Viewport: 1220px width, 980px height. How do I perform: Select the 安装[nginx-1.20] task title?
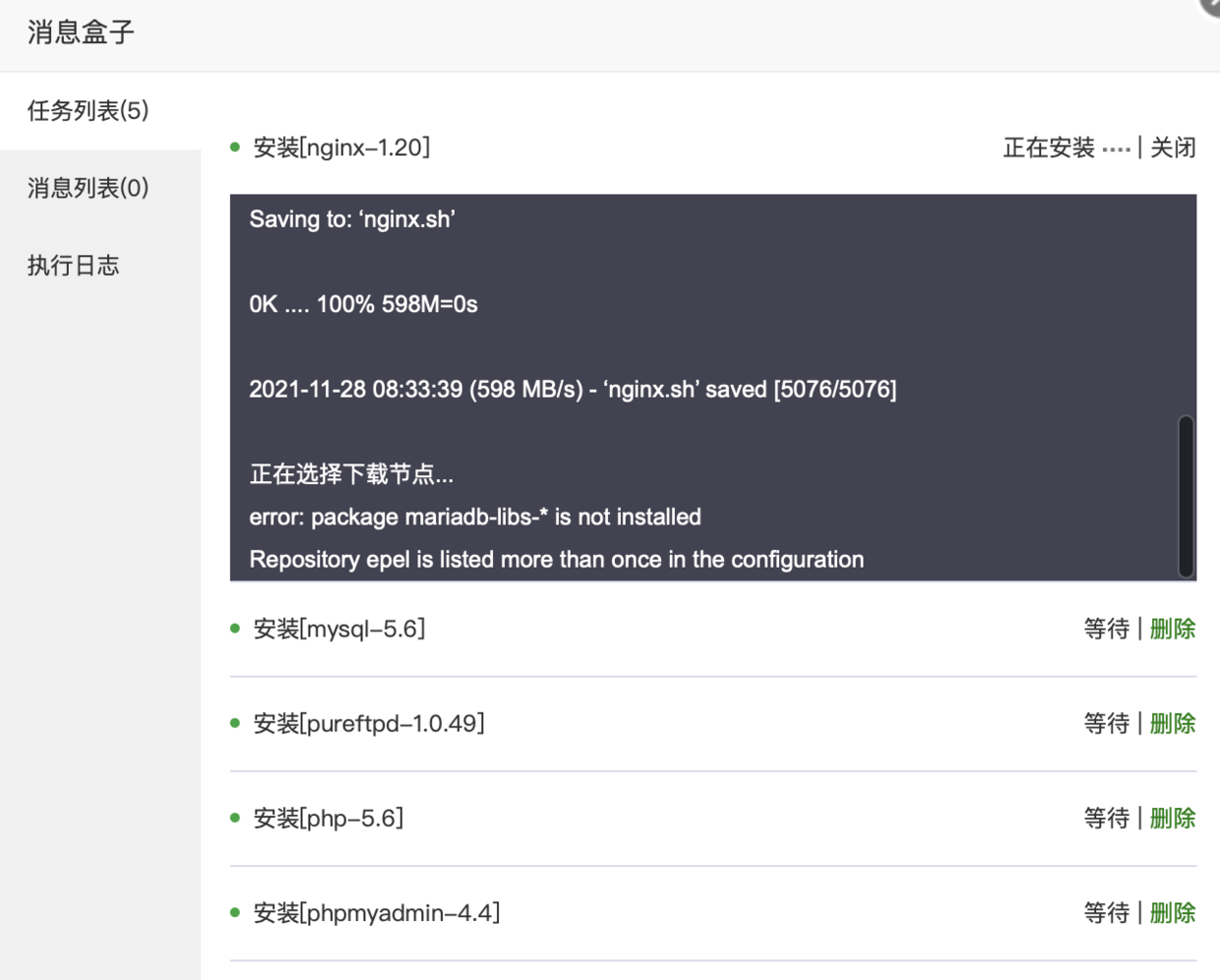tap(341, 148)
